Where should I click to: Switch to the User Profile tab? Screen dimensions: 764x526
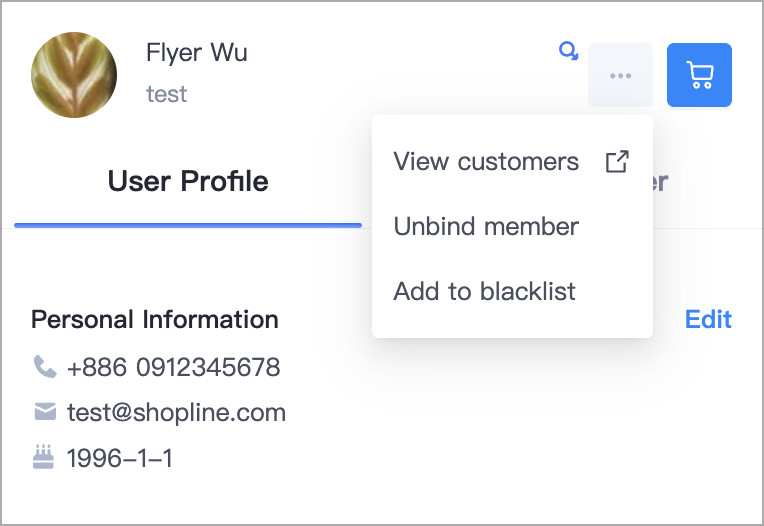(x=188, y=181)
